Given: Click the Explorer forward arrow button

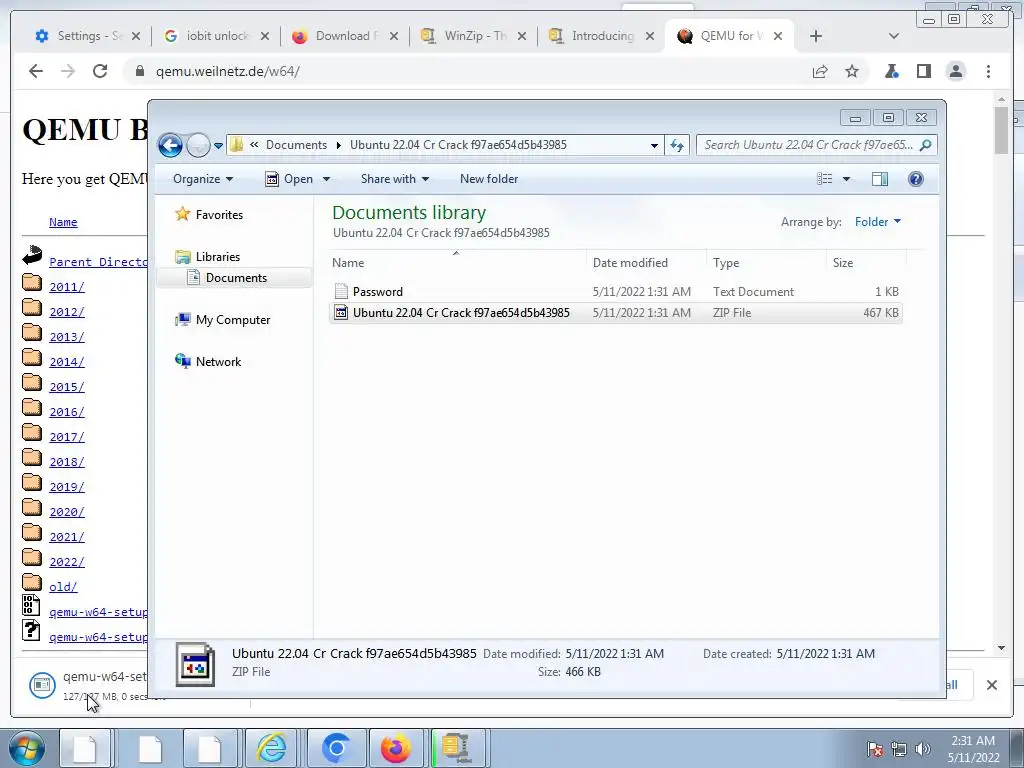Looking at the screenshot, I should click(x=199, y=145).
